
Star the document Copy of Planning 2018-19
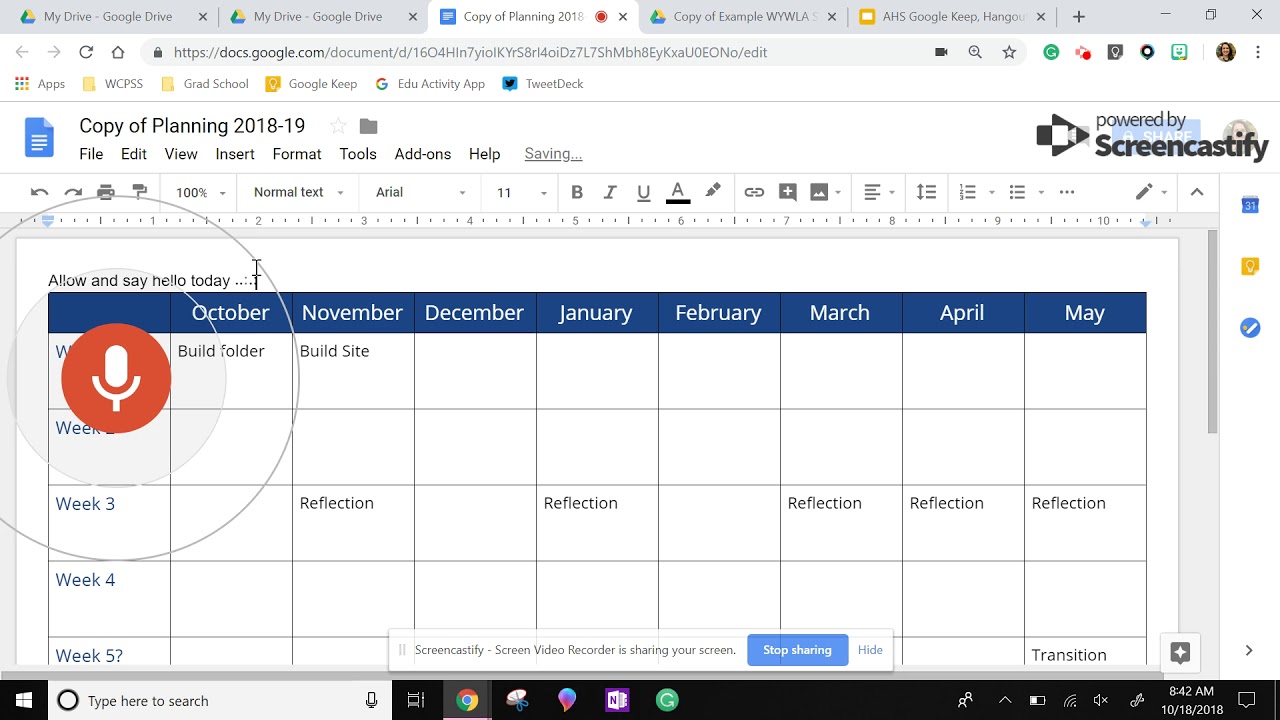[338, 126]
